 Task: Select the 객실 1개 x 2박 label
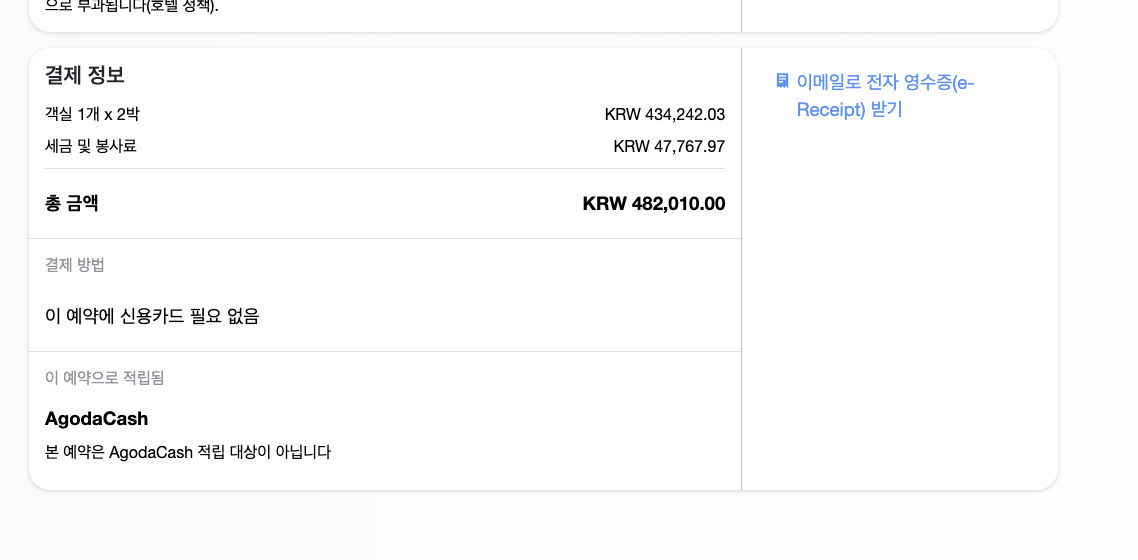(x=92, y=114)
